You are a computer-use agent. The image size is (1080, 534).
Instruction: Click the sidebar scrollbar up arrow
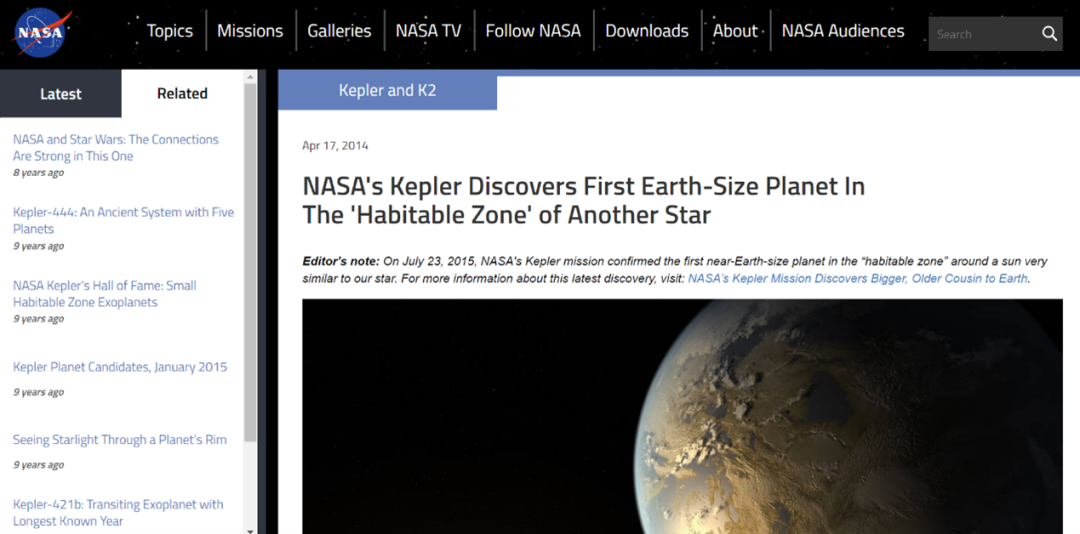coord(250,75)
